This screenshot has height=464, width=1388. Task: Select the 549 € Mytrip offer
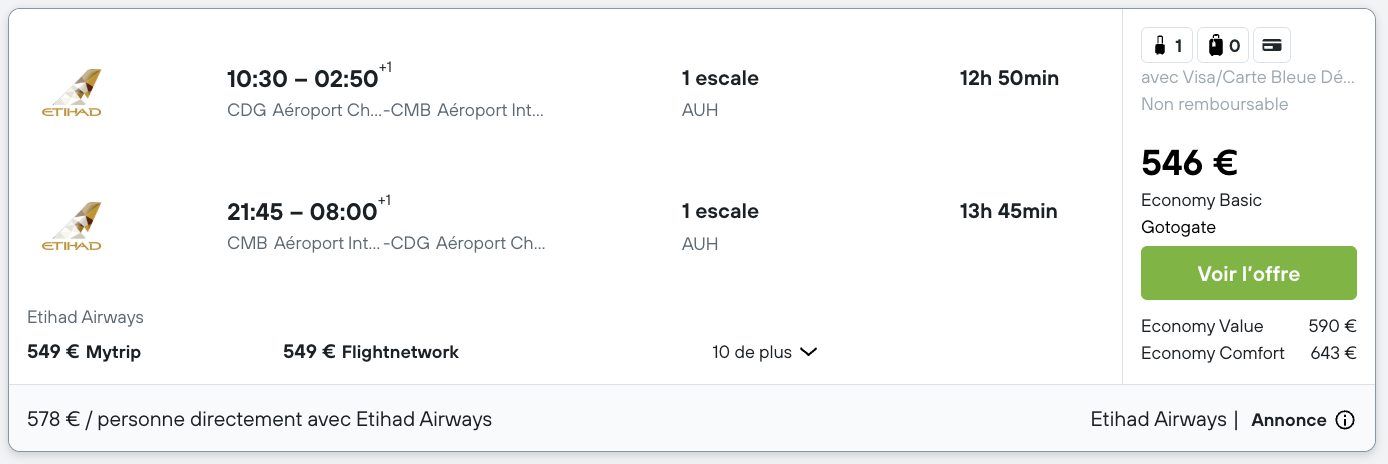point(84,352)
